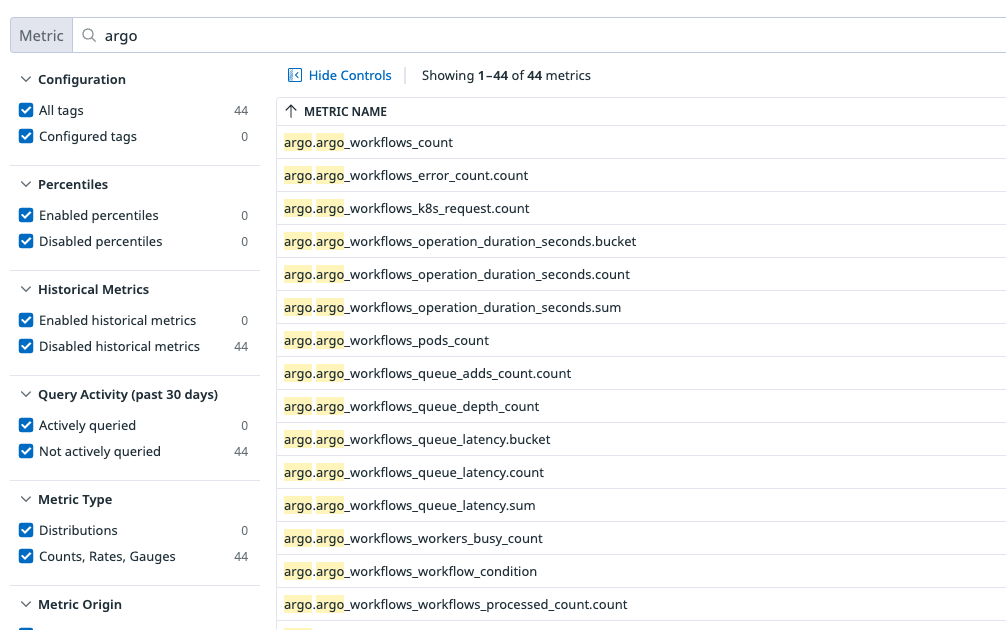
Task: Collapse the Percentiles section
Action: tap(26, 184)
